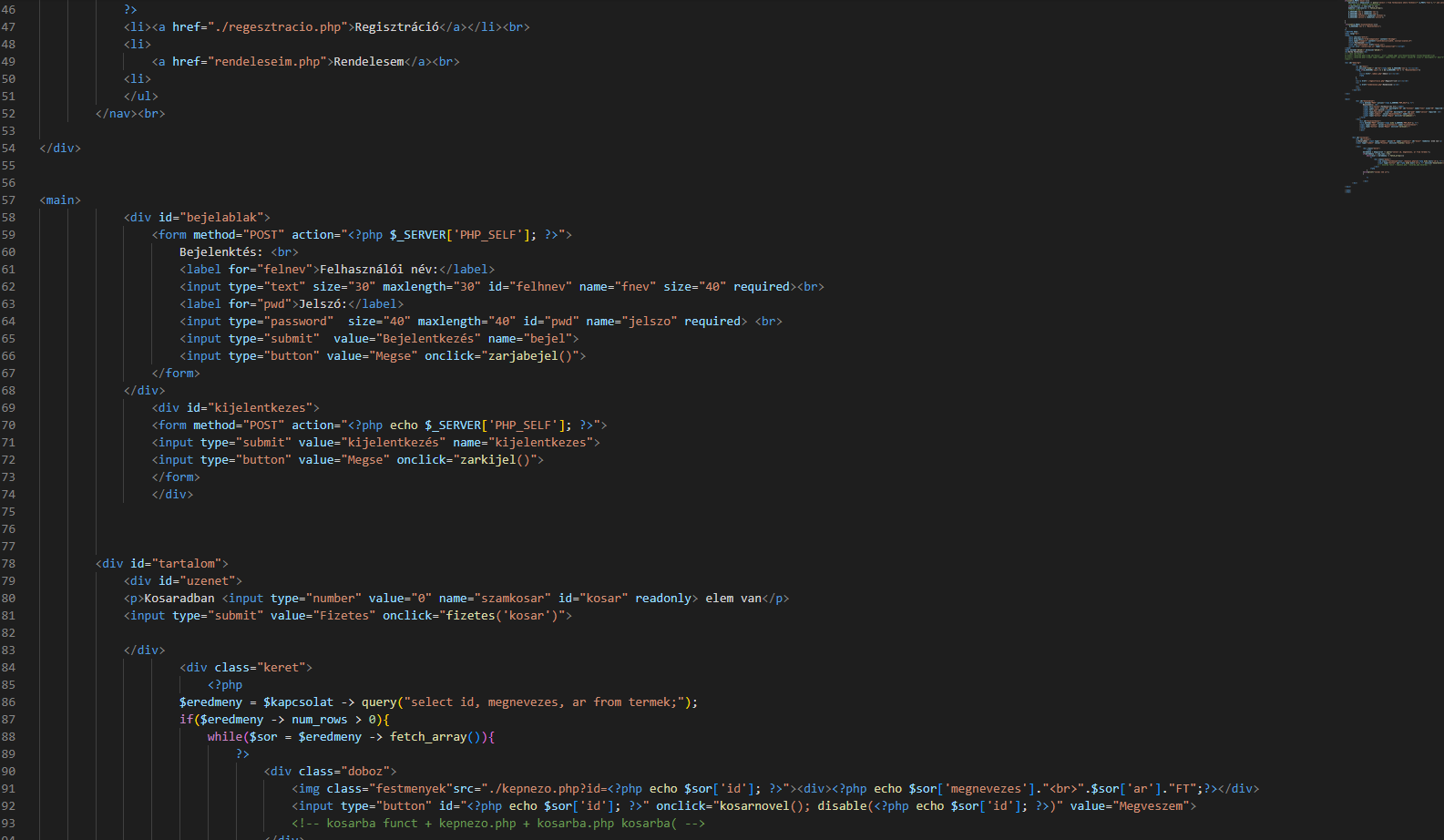This screenshot has height=840, width=1444.
Task: Click the Kosaradban paragraph text
Action: click(x=179, y=599)
